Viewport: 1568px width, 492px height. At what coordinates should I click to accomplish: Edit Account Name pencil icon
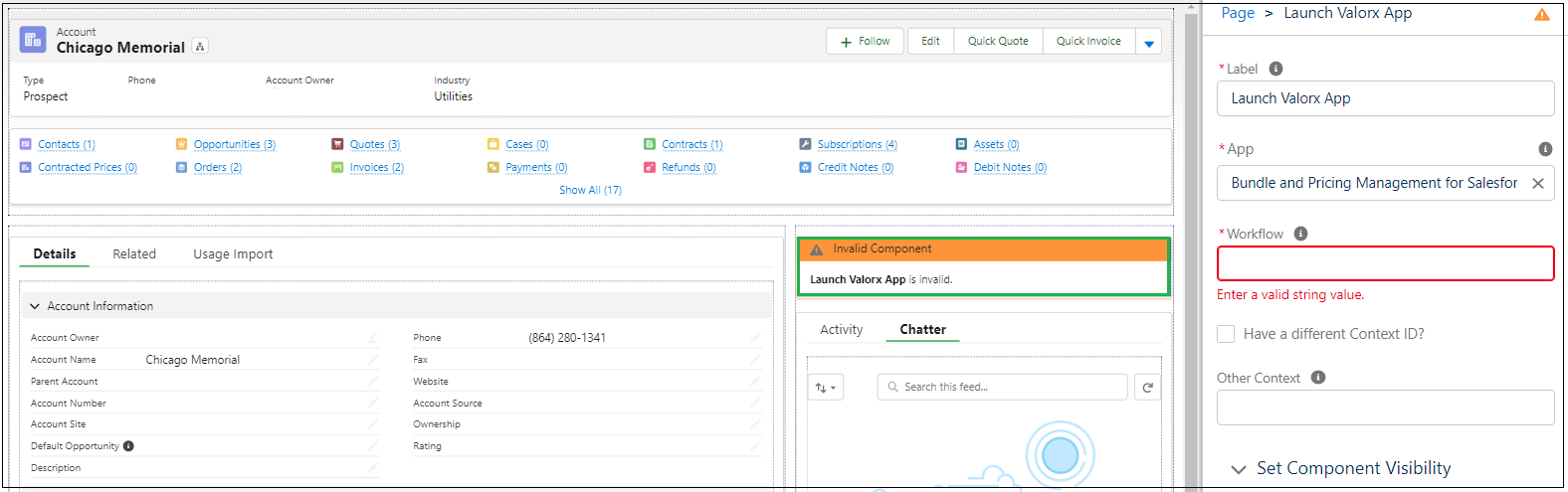pos(373,359)
